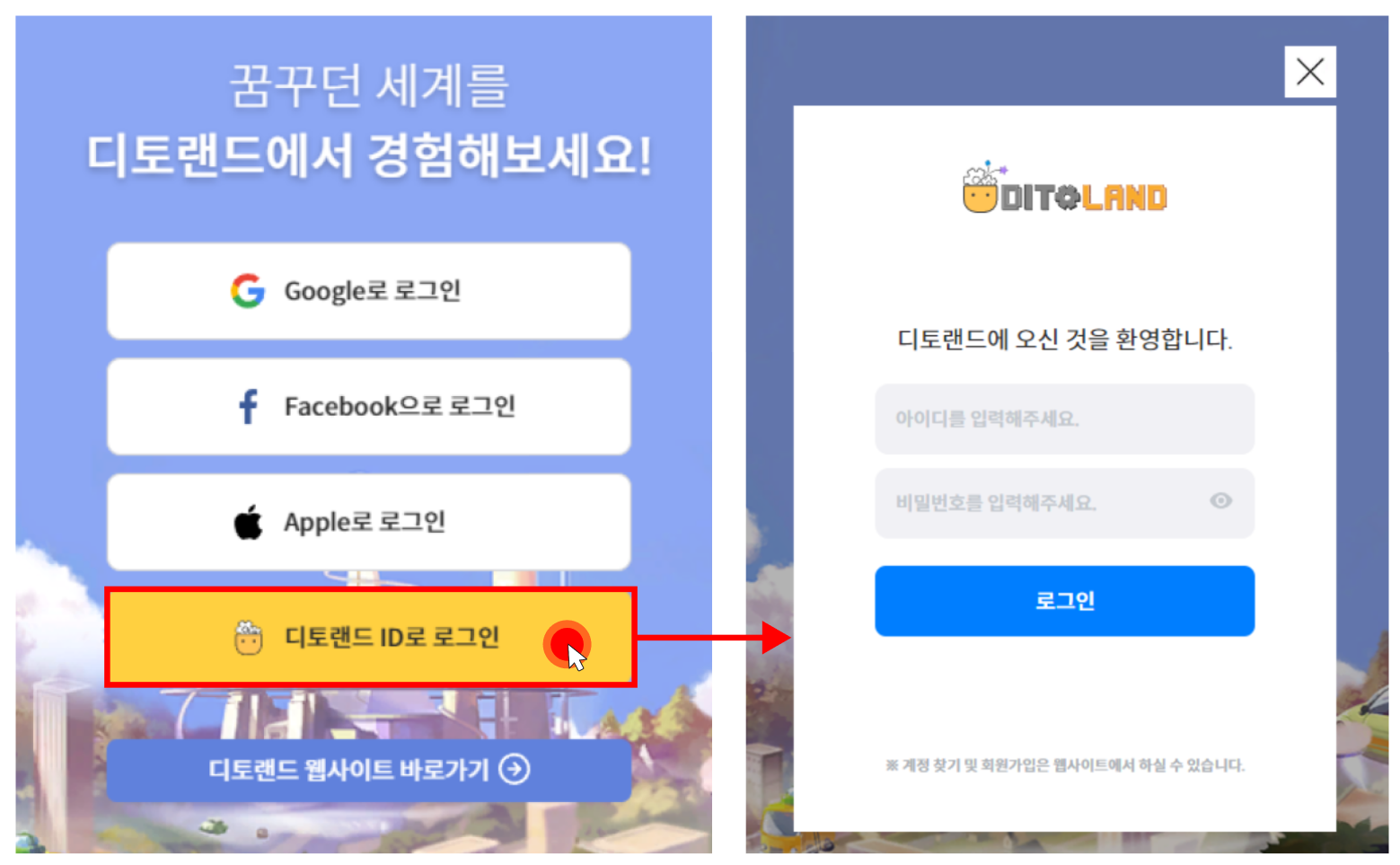Click the Facebook logo icon
1400x865 pixels.
point(249,406)
